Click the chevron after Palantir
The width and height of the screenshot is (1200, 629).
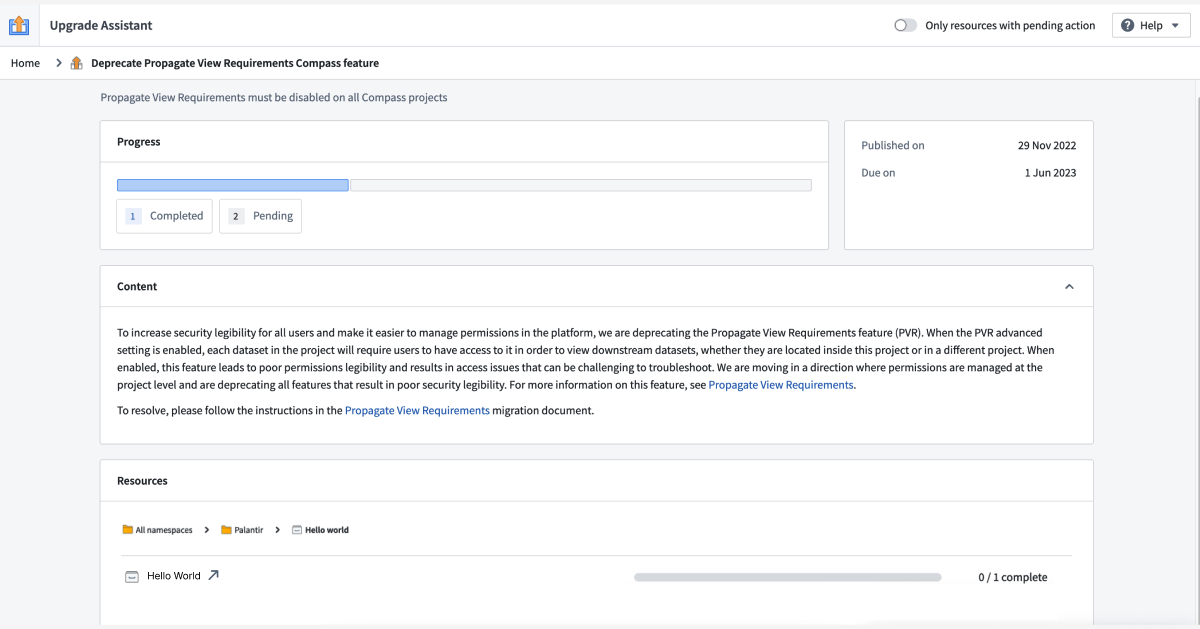(x=277, y=530)
